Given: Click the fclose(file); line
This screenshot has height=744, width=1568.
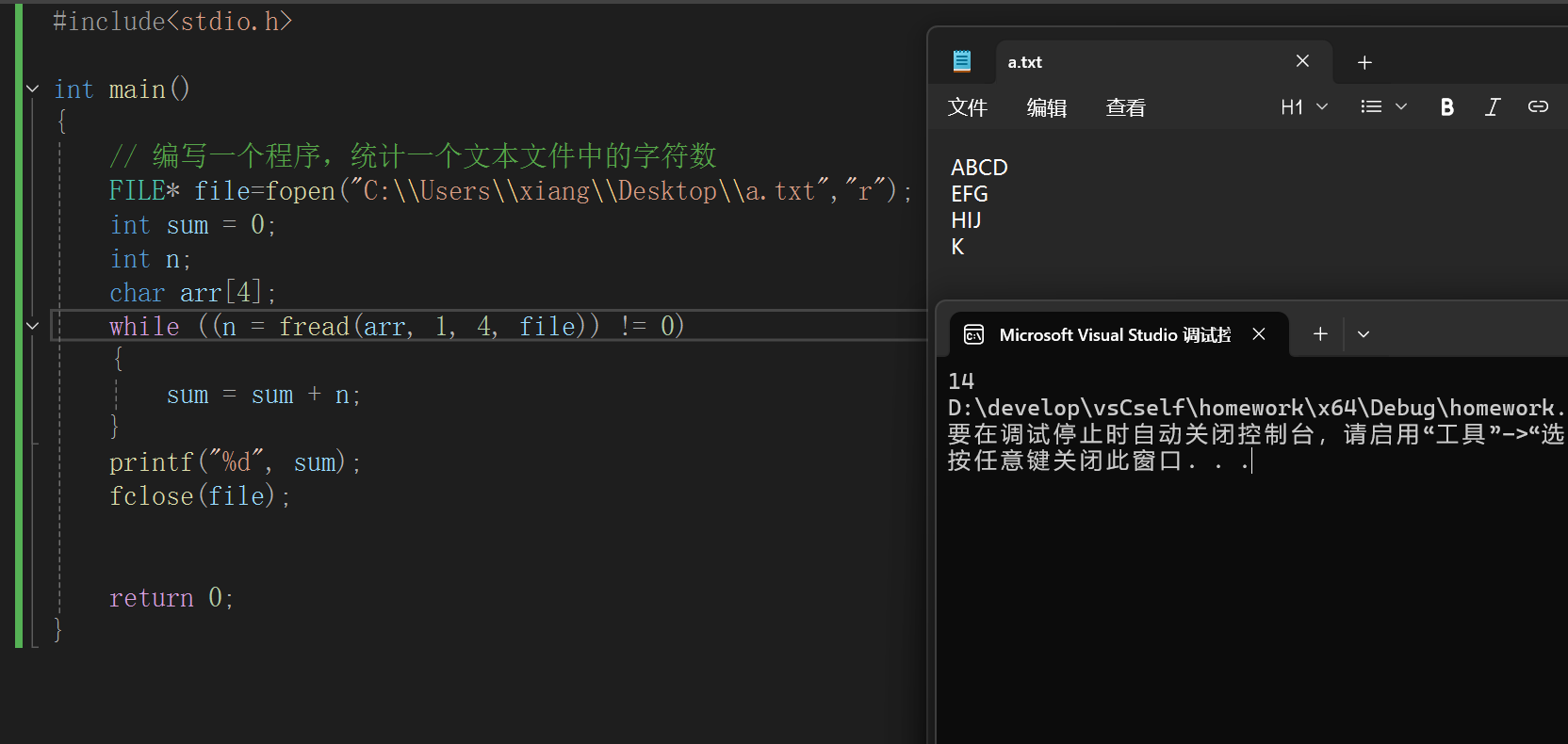Looking at the screenshot, I should point(200,495).
